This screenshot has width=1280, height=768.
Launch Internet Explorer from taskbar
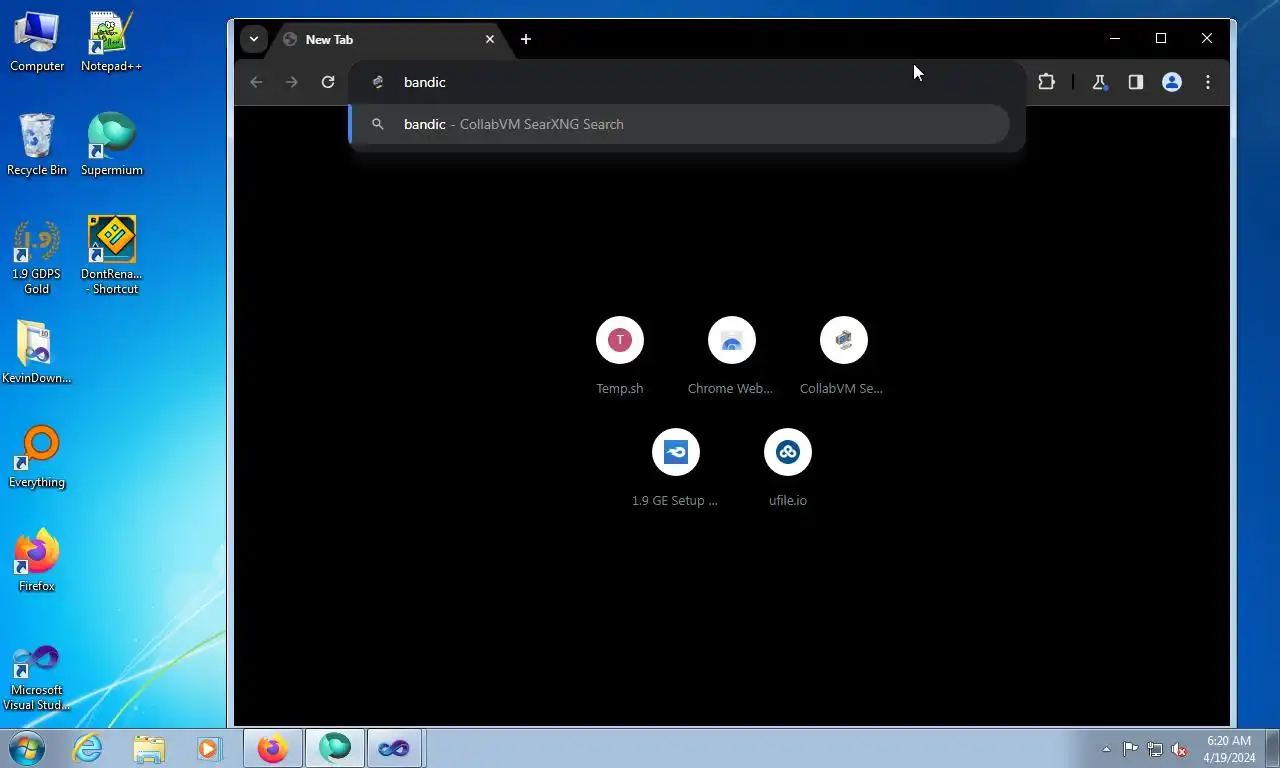[x=88, y=748]
